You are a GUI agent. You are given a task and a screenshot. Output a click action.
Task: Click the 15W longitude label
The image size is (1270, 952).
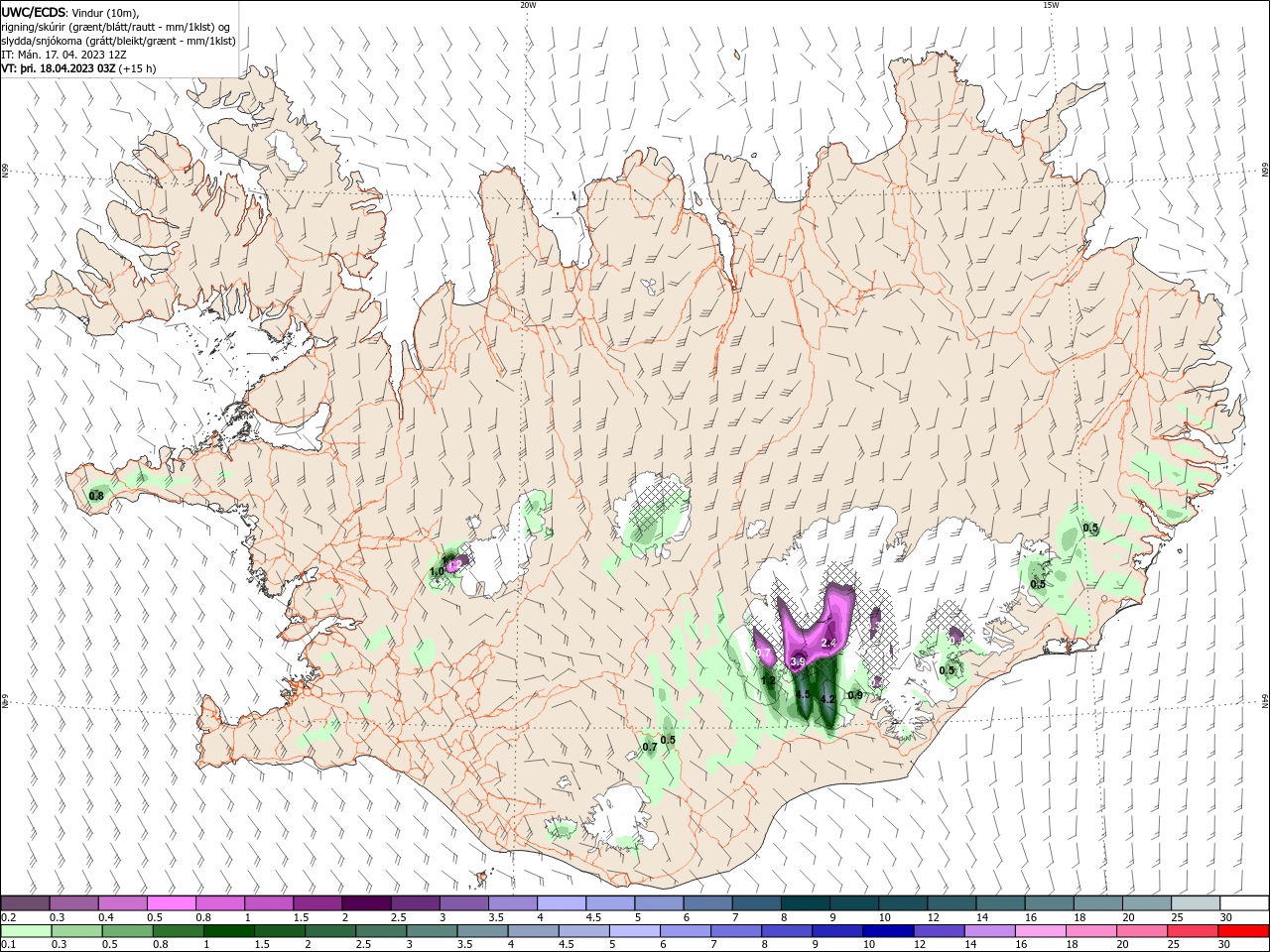point(1050,5)
